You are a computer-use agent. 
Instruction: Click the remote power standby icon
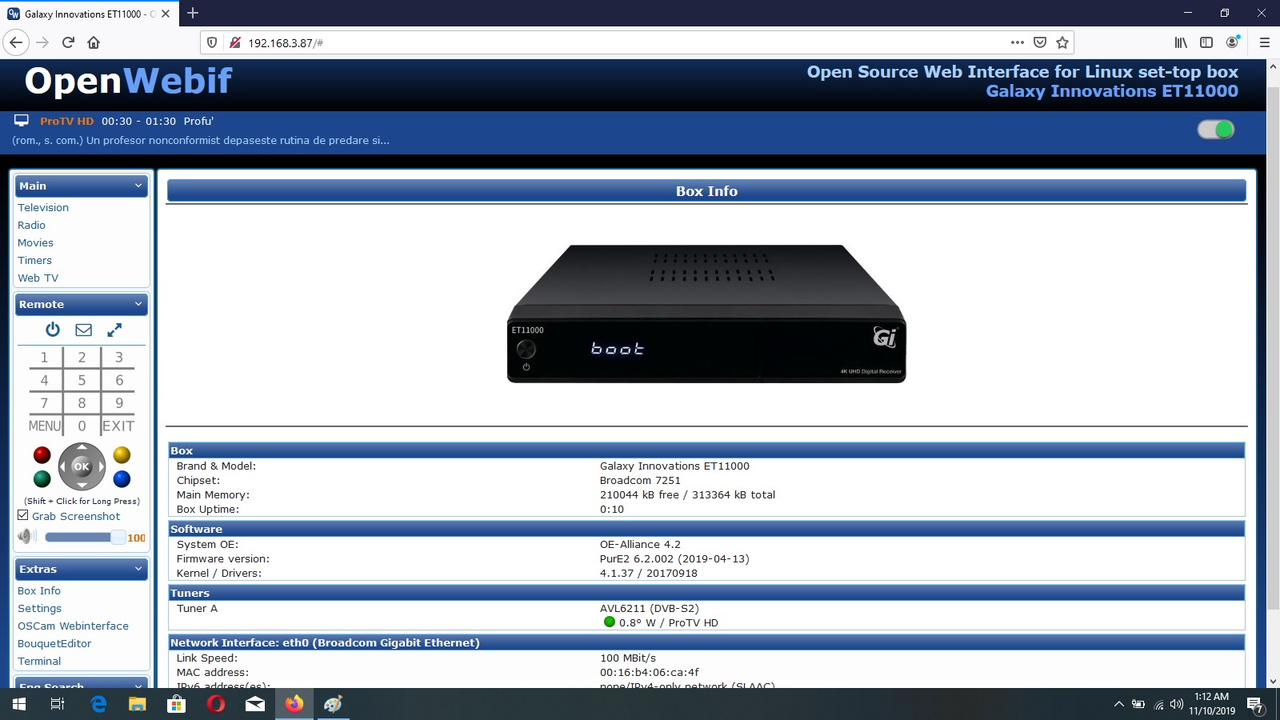53,330
